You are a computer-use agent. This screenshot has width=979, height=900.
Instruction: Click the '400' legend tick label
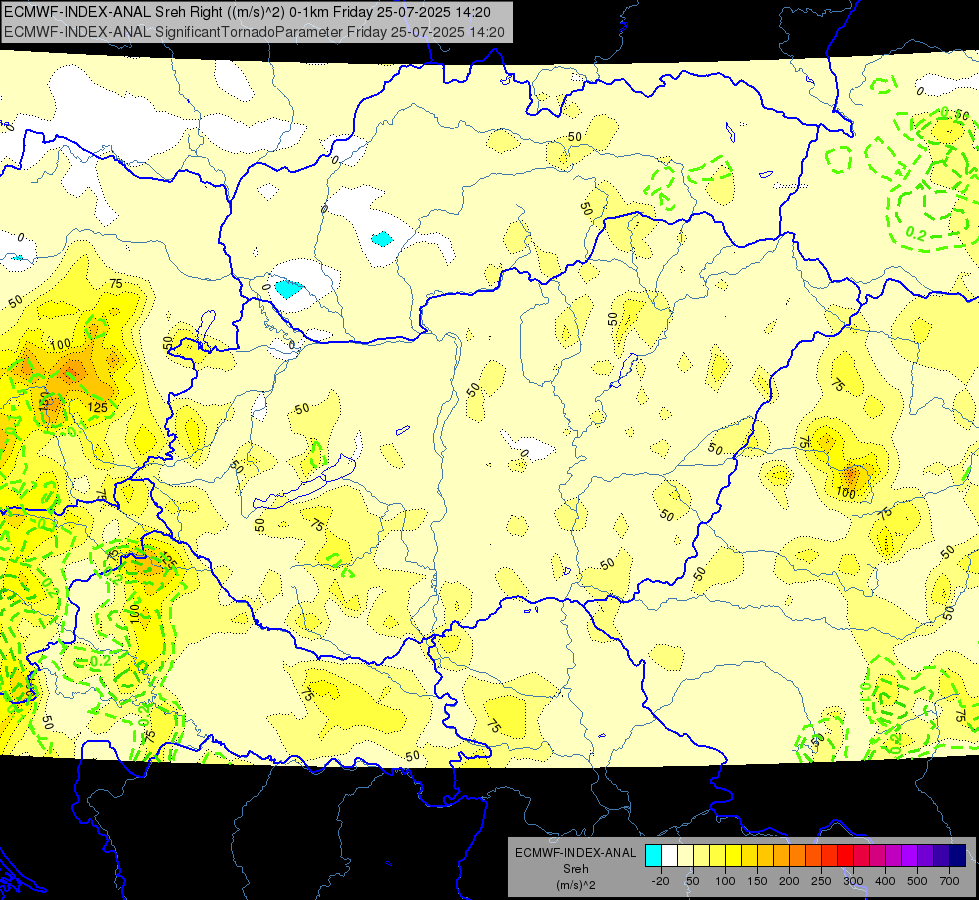[885, 881]
